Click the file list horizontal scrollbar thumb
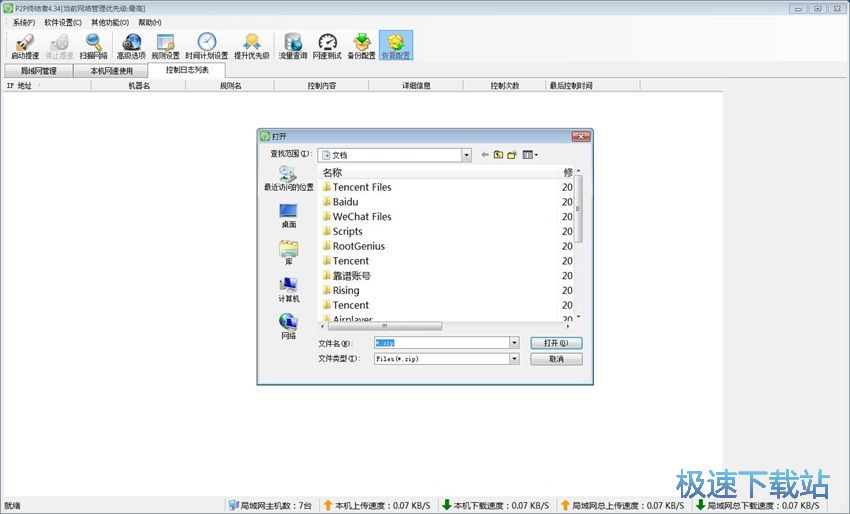This screenshot has height=514, width=850. coord(384,326)
